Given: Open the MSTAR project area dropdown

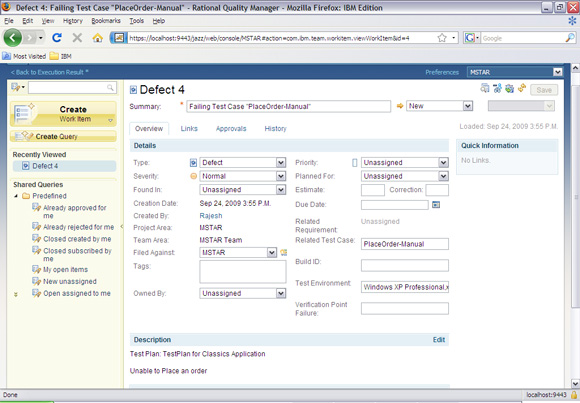Looking at the screenshot, I should pyautogui.click(x=515, y=72).
